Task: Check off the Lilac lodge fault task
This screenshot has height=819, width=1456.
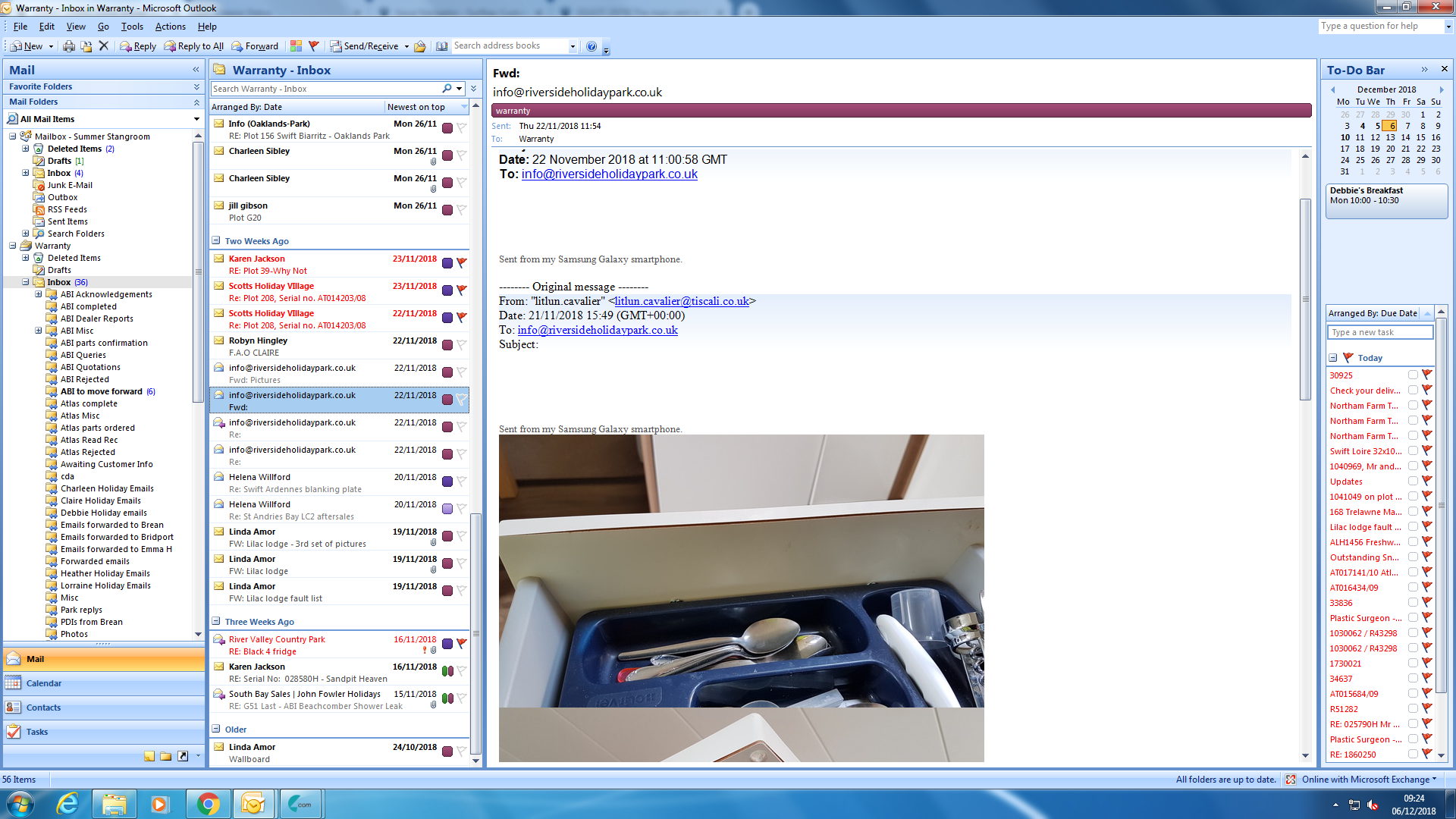Action: pos(1413,526)
